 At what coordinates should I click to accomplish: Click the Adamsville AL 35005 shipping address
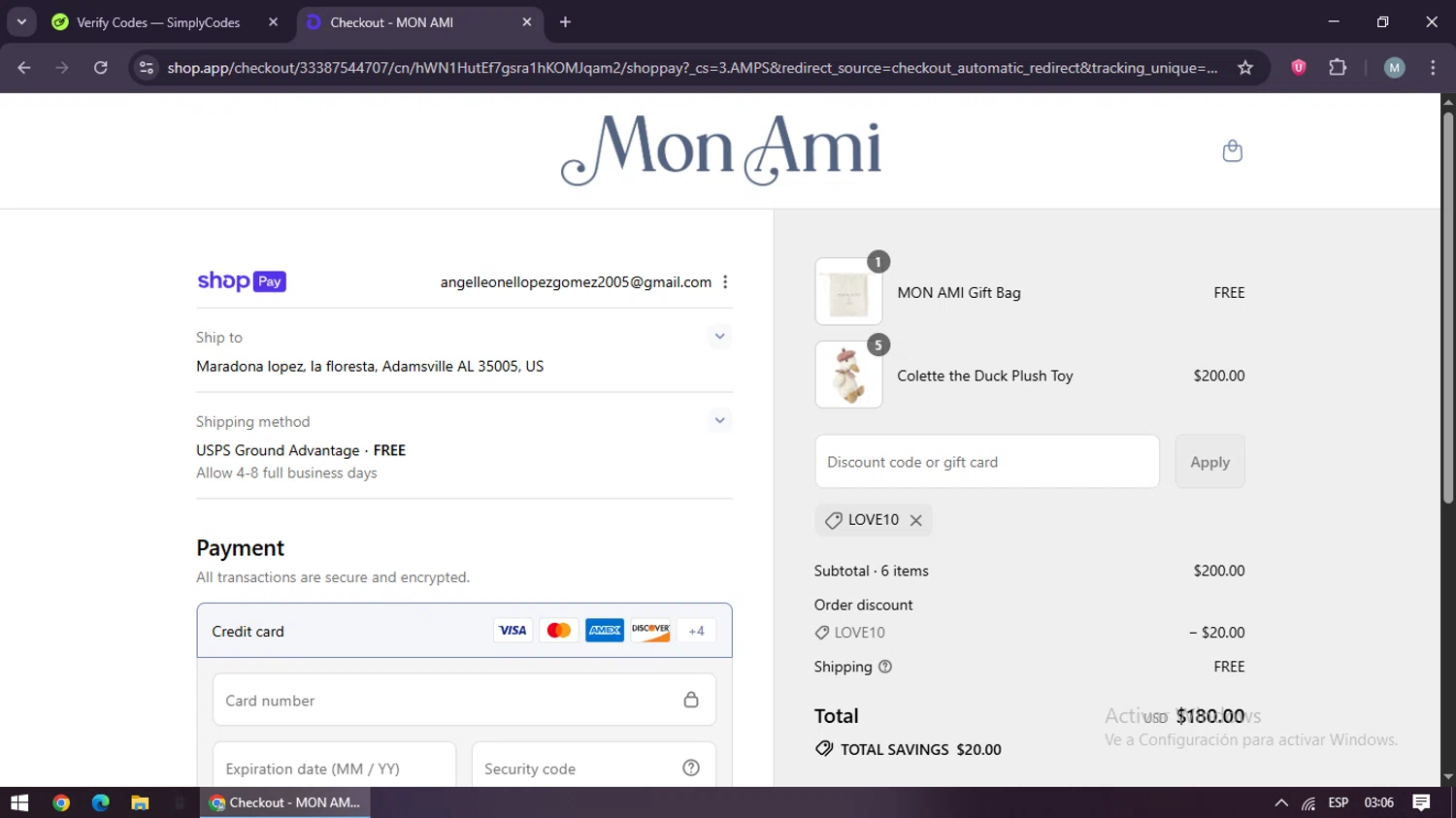[370, 366]
